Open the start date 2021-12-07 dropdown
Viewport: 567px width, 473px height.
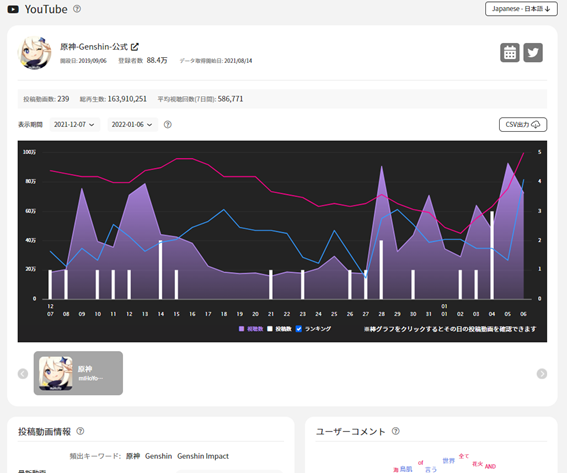74,124
